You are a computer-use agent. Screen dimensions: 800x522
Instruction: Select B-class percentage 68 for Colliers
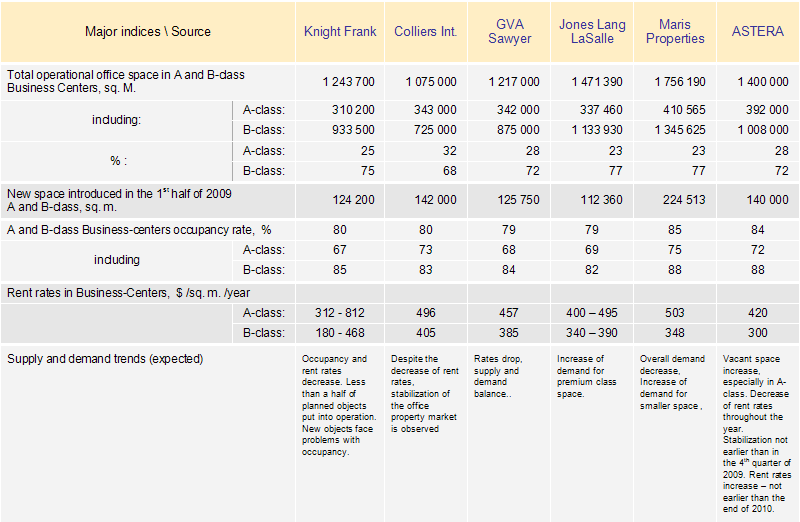[x=449, y=171]
